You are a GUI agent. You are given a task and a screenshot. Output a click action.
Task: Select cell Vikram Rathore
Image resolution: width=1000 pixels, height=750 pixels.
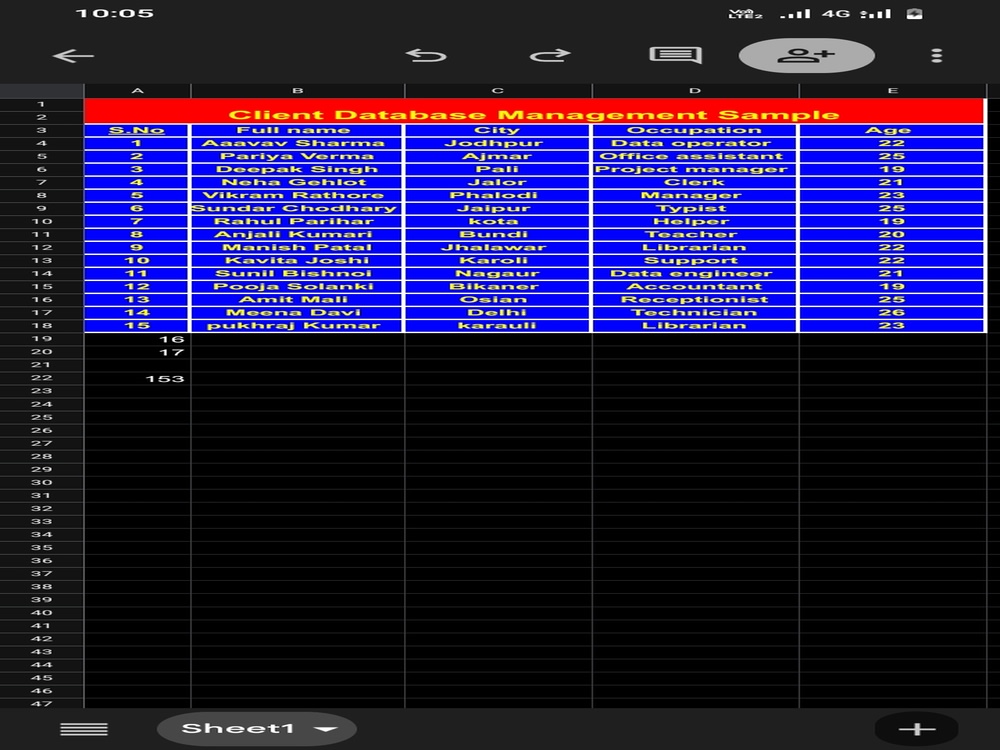pyautogui.click(x=297, y=195)
